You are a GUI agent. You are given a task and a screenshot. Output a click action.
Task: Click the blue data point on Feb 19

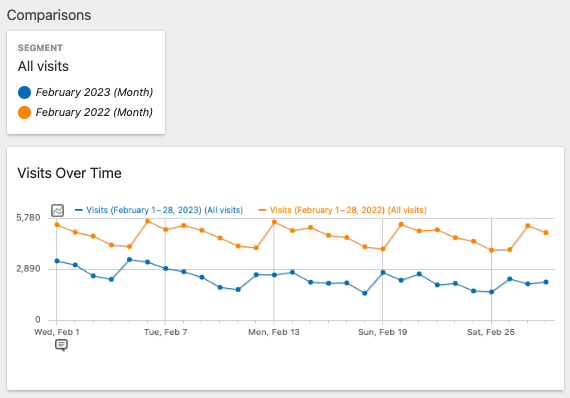(x=383, y=273)
